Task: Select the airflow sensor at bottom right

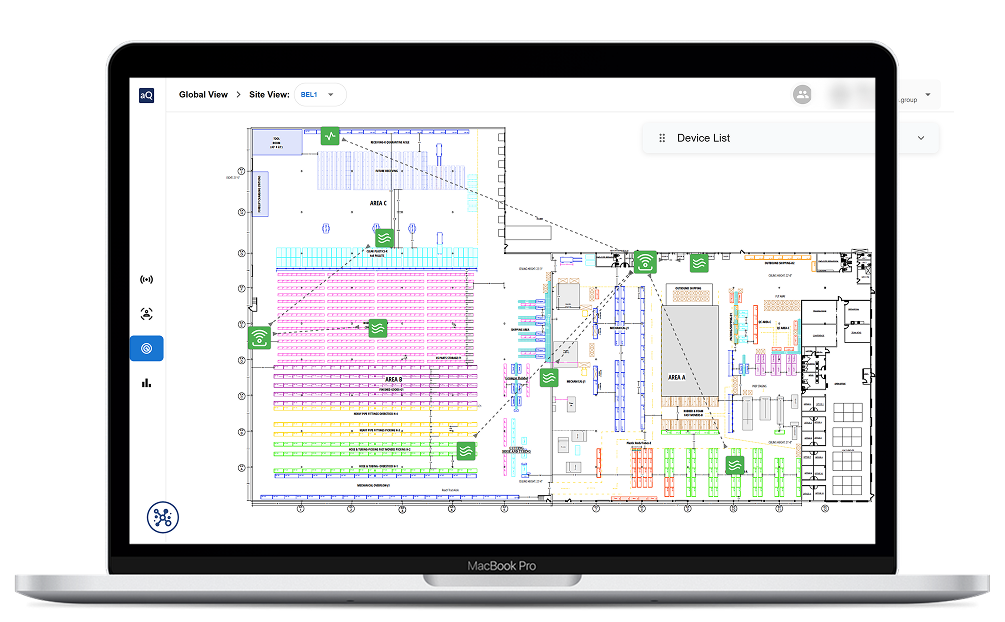Action: (735, 465)
